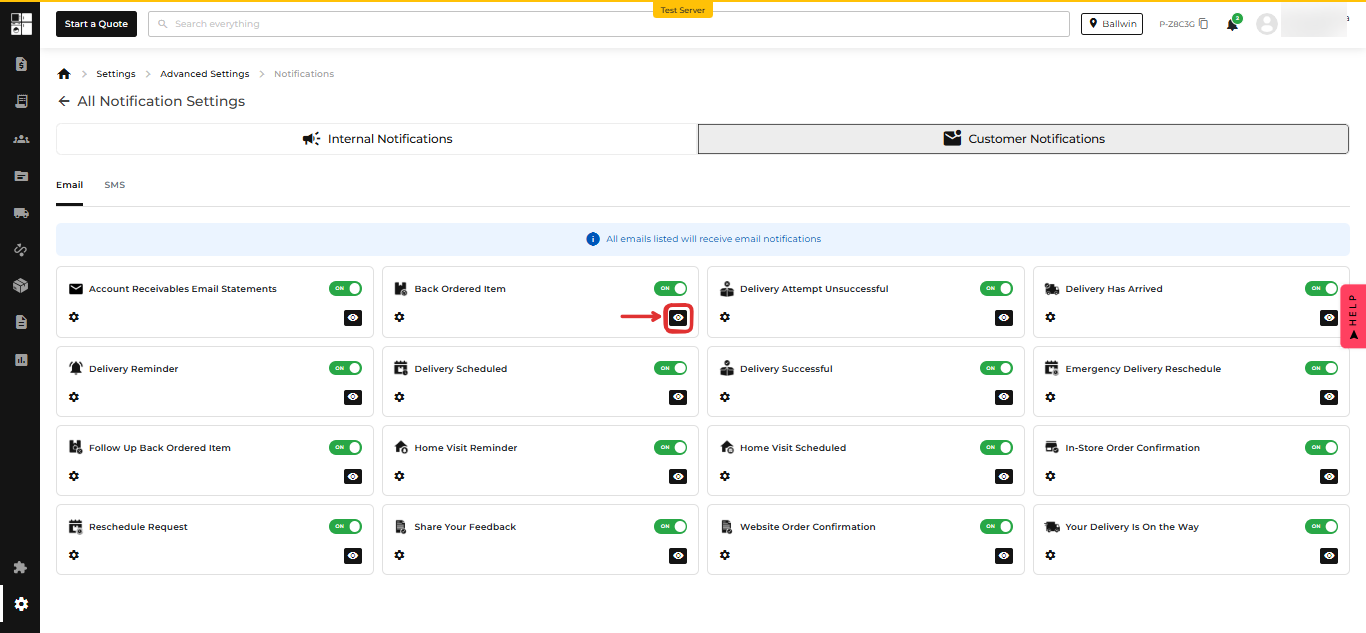
Task: Preview the Website Order Confirmation email
Action: point(1004,555)
